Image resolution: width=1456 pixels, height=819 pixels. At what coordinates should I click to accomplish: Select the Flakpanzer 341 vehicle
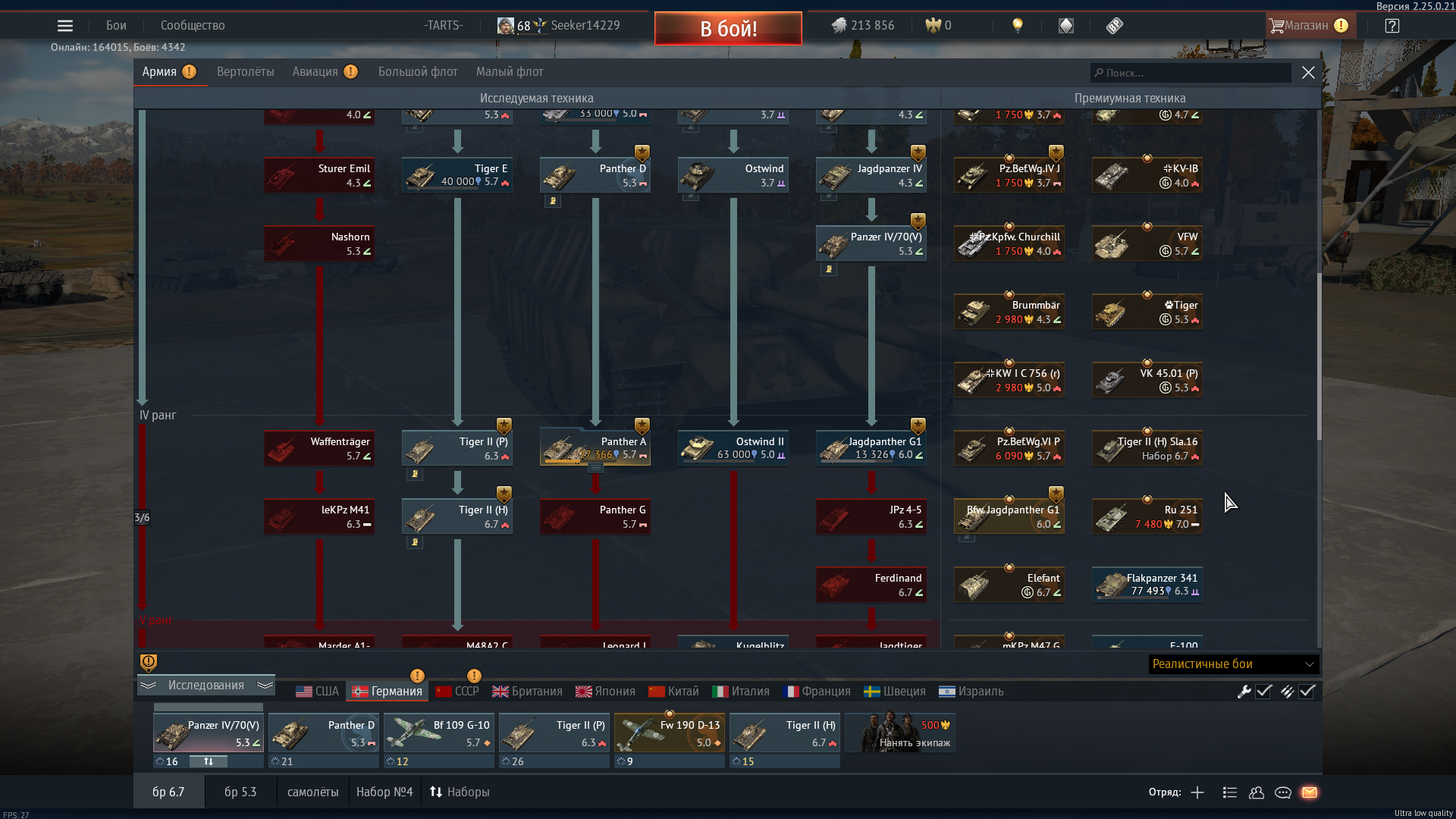[x=1147, y=585]
